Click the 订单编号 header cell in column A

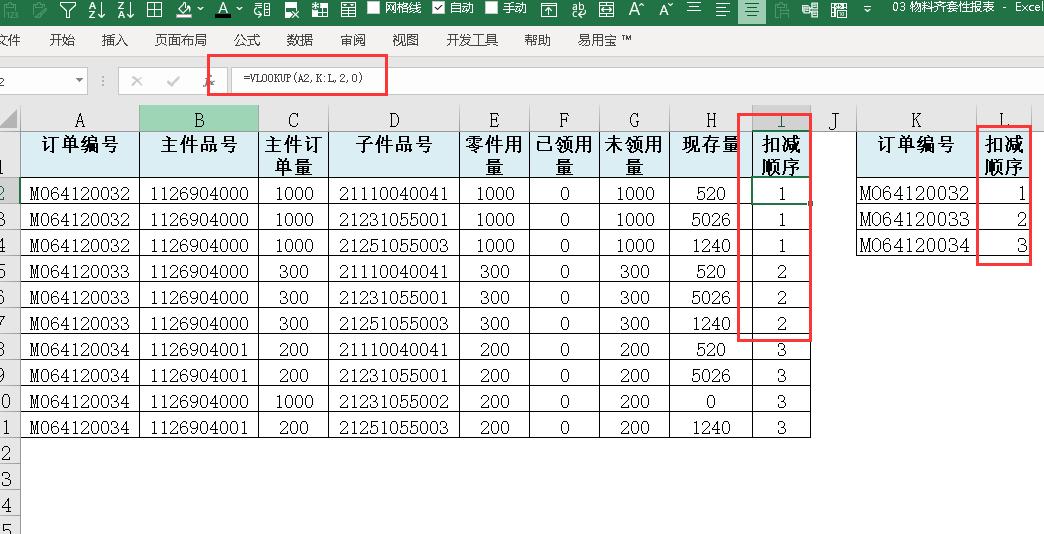pos(80,154)
